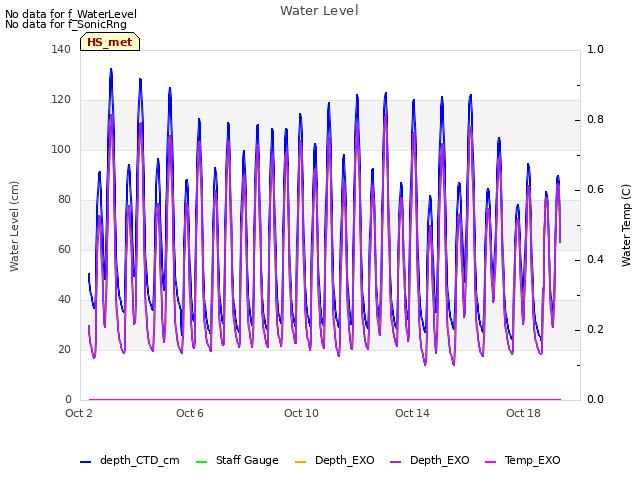Click the Water Level chart title
Viewport: 640px width, 480px height.
click(x=319, y=11)
